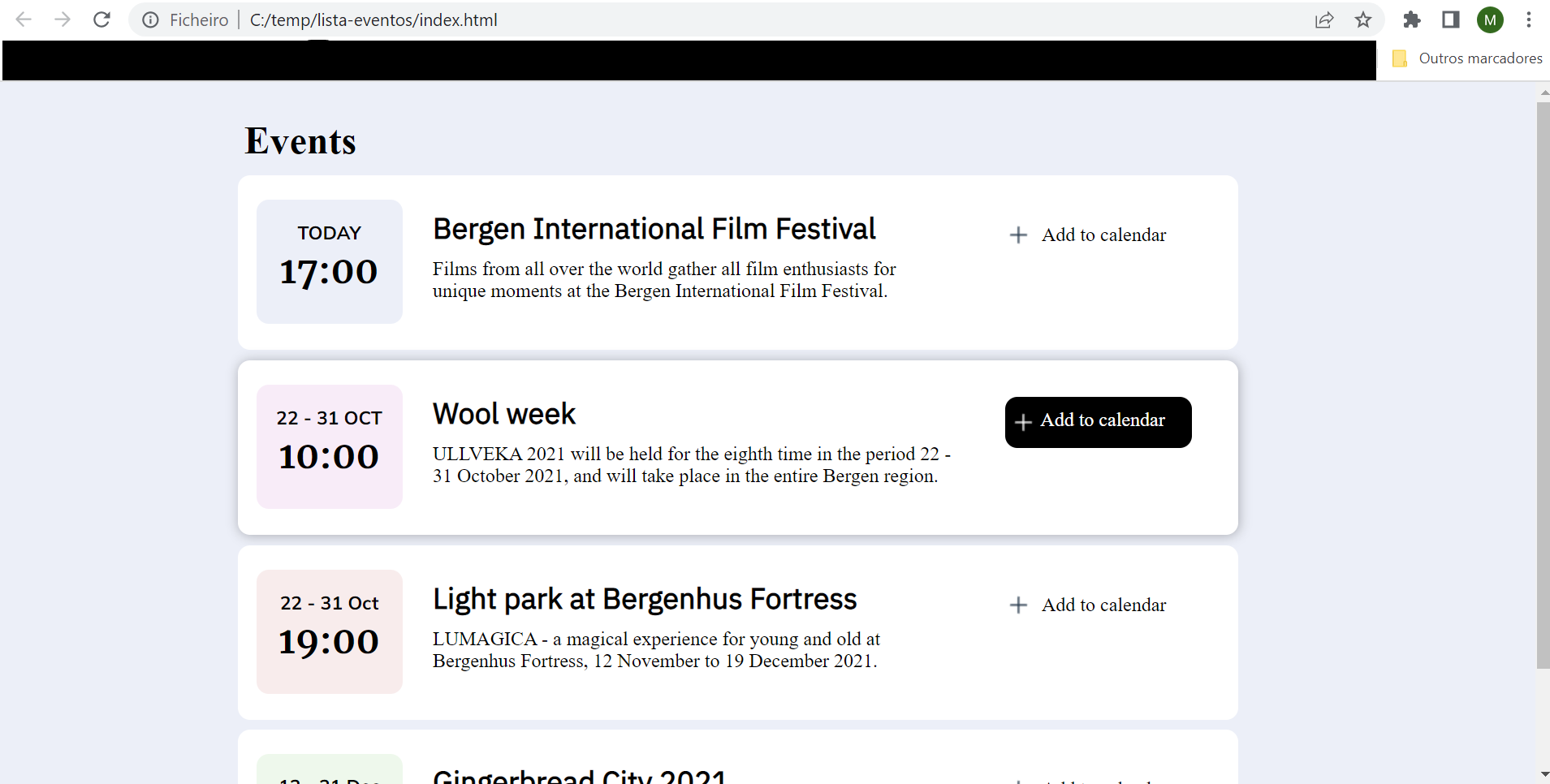The image size is (1550, 784).
Task: Open the Chrome three-dot menu
Action: pyautogui.click(x=1529, y=19)
